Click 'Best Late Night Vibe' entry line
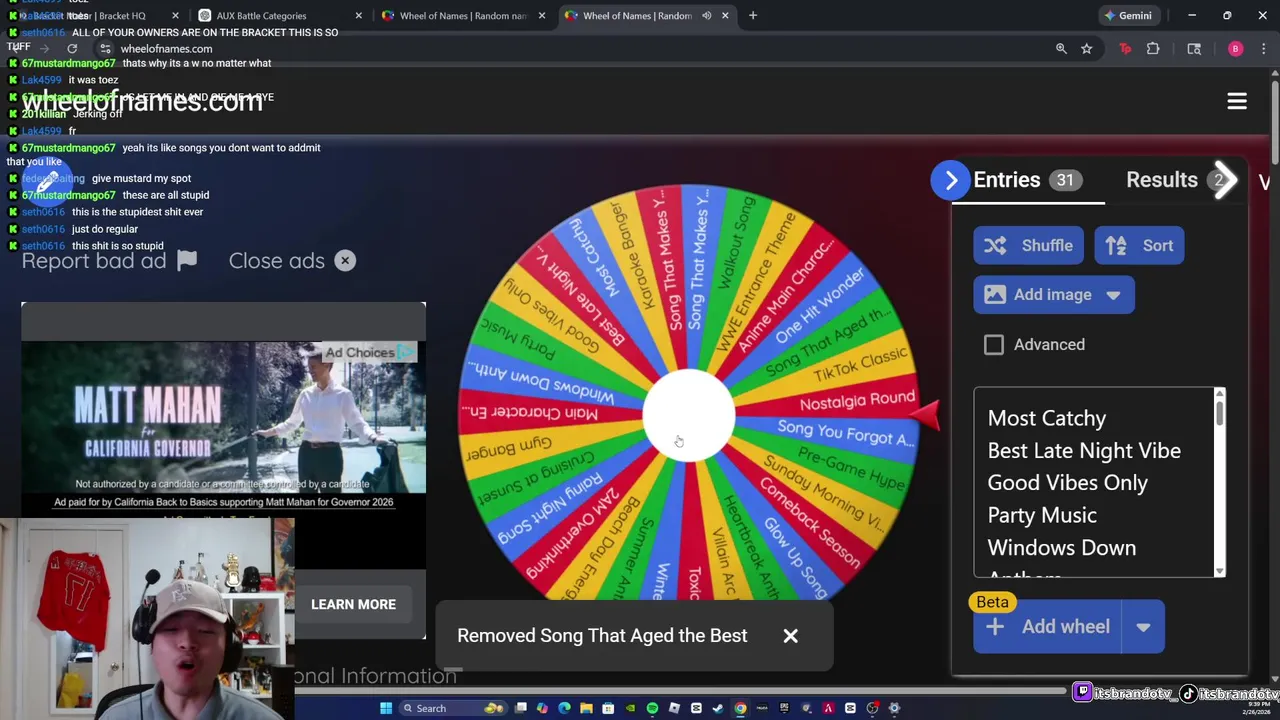Screen dimensions: 1280x720 (x=1084, y=451)
